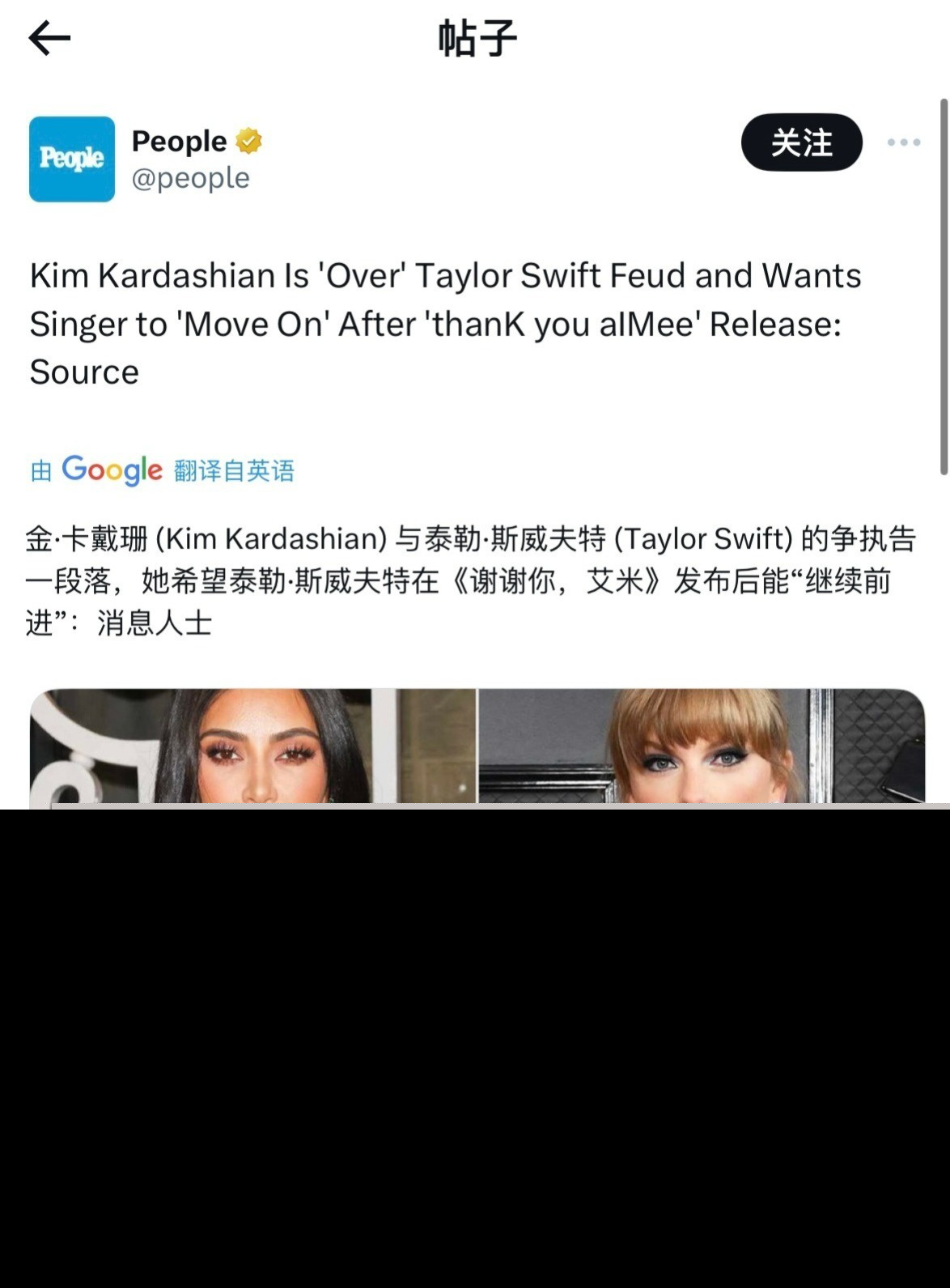
Task: Tap the English headline post text
Action: coord(445,324)
